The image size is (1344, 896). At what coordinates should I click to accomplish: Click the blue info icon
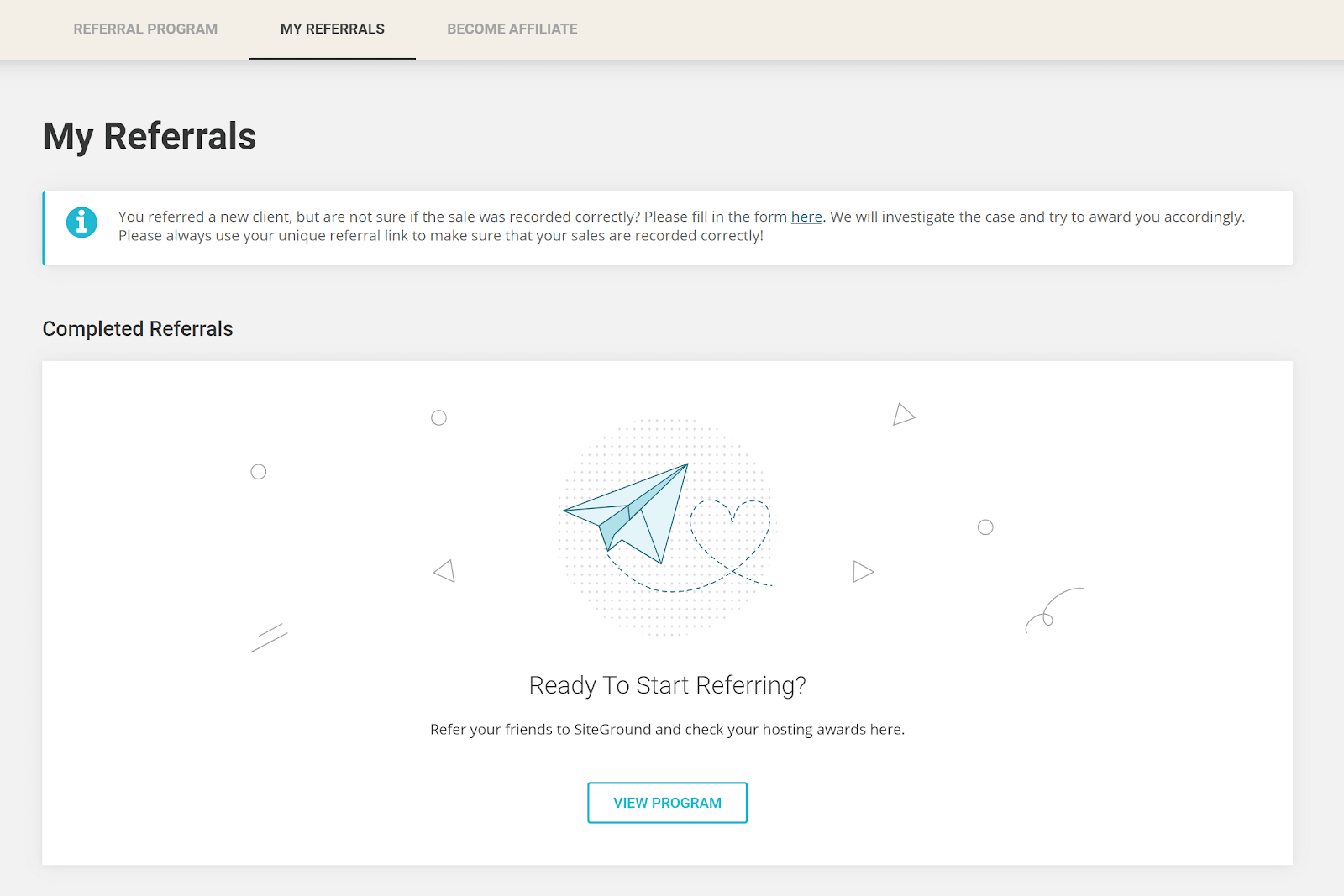[x=81, y=223]
